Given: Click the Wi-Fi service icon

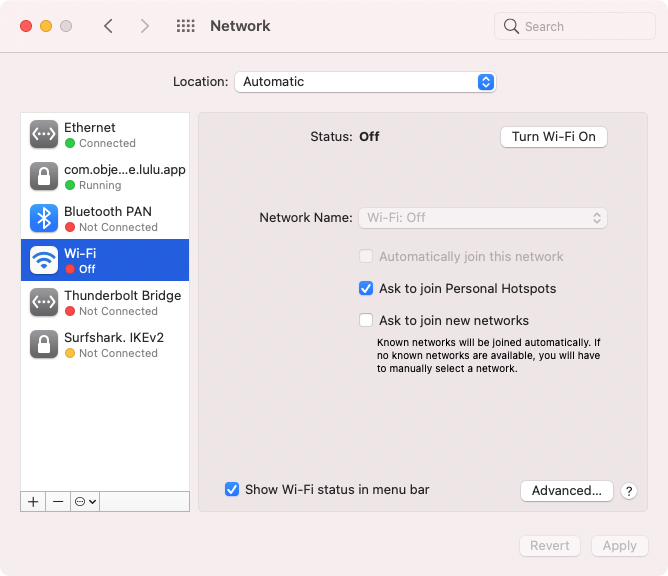Looking at the screenshot, I should coord(44,260).
